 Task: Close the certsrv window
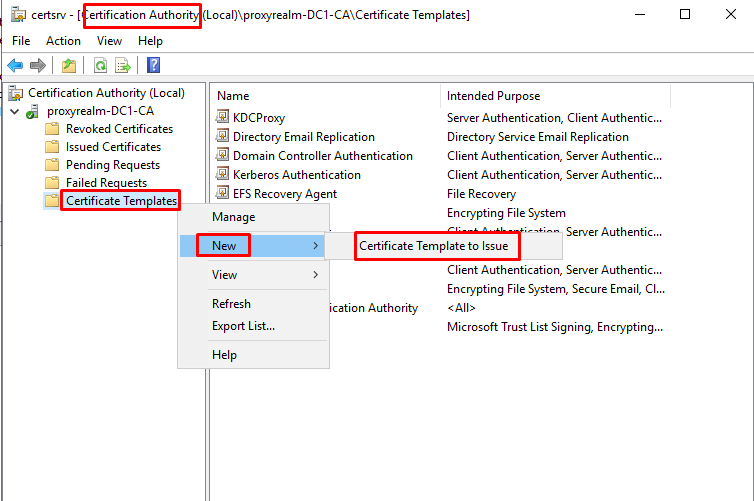coord(731,14)
